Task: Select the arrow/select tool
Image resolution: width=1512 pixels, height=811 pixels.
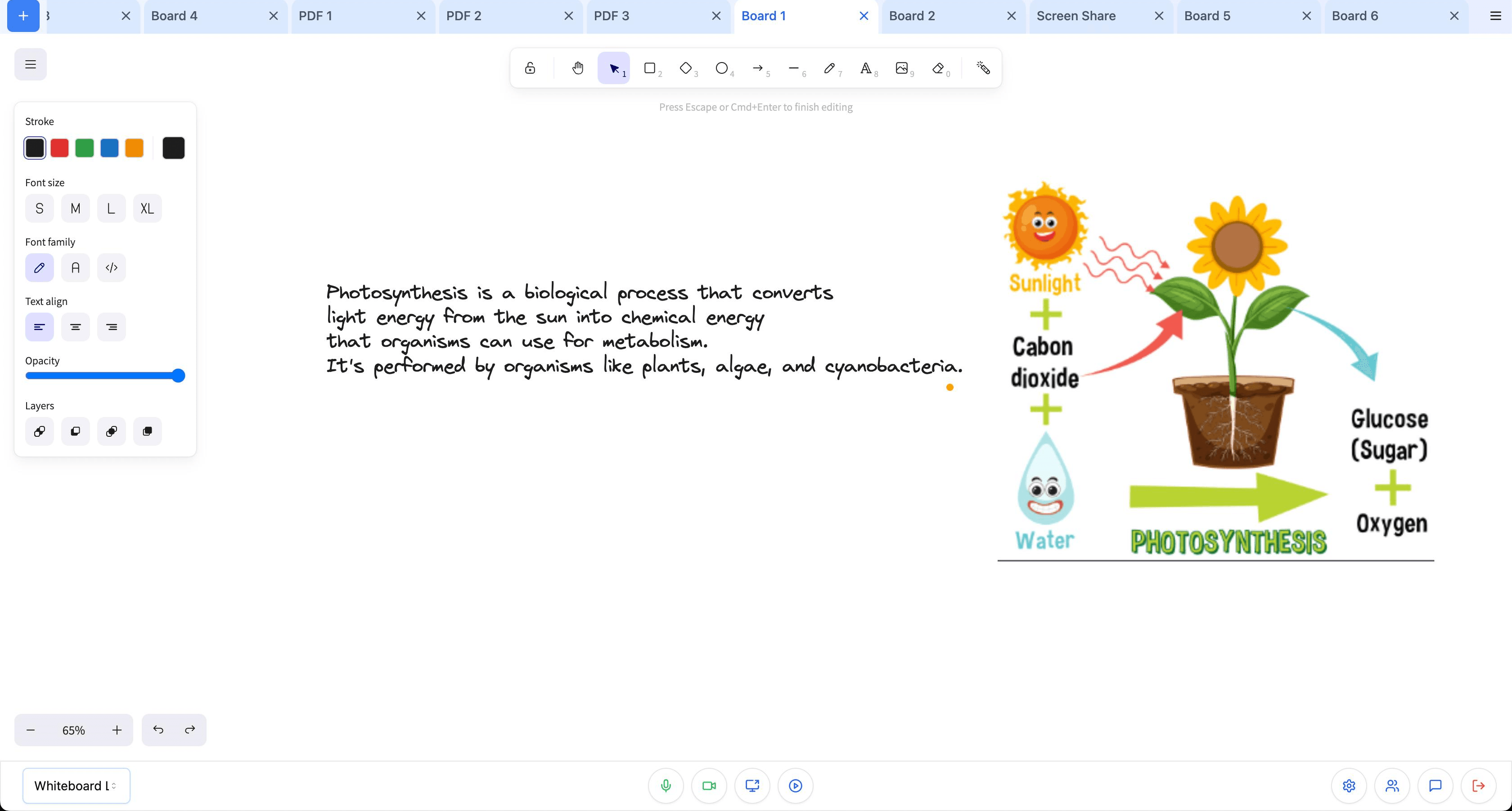Action: (x=614, y=68)
